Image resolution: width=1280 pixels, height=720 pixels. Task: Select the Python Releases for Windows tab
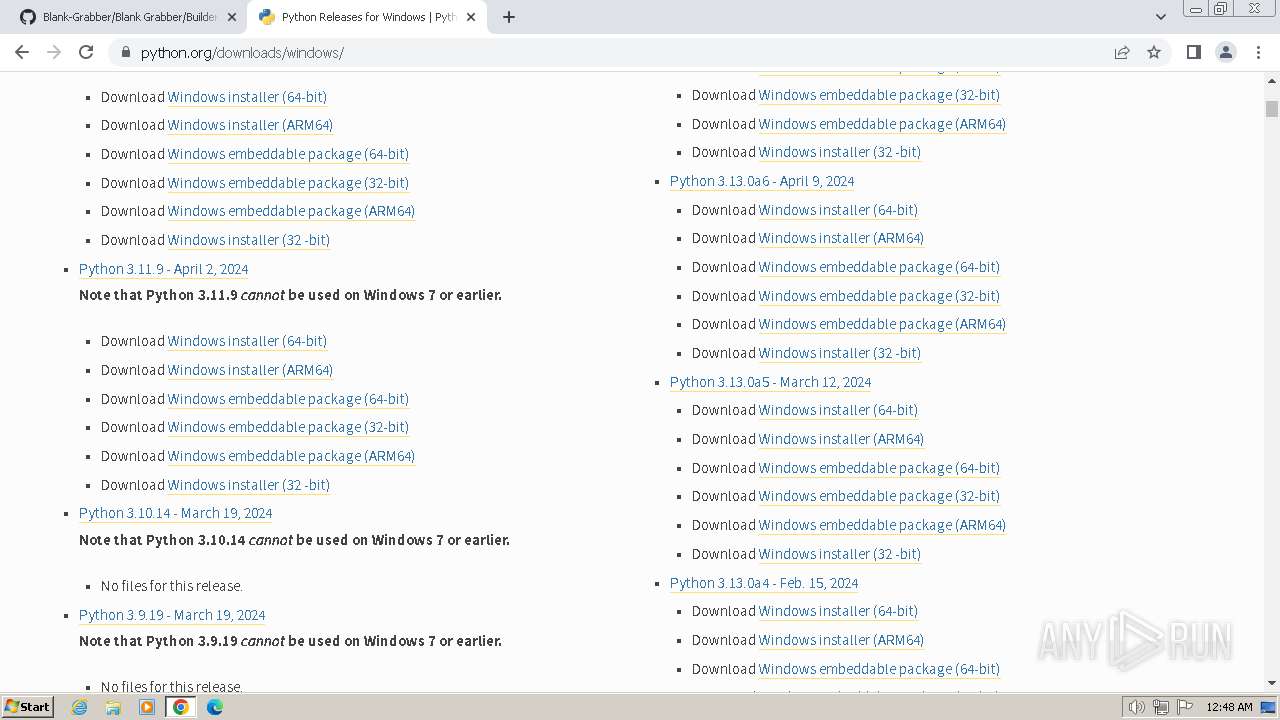point(367,17)
